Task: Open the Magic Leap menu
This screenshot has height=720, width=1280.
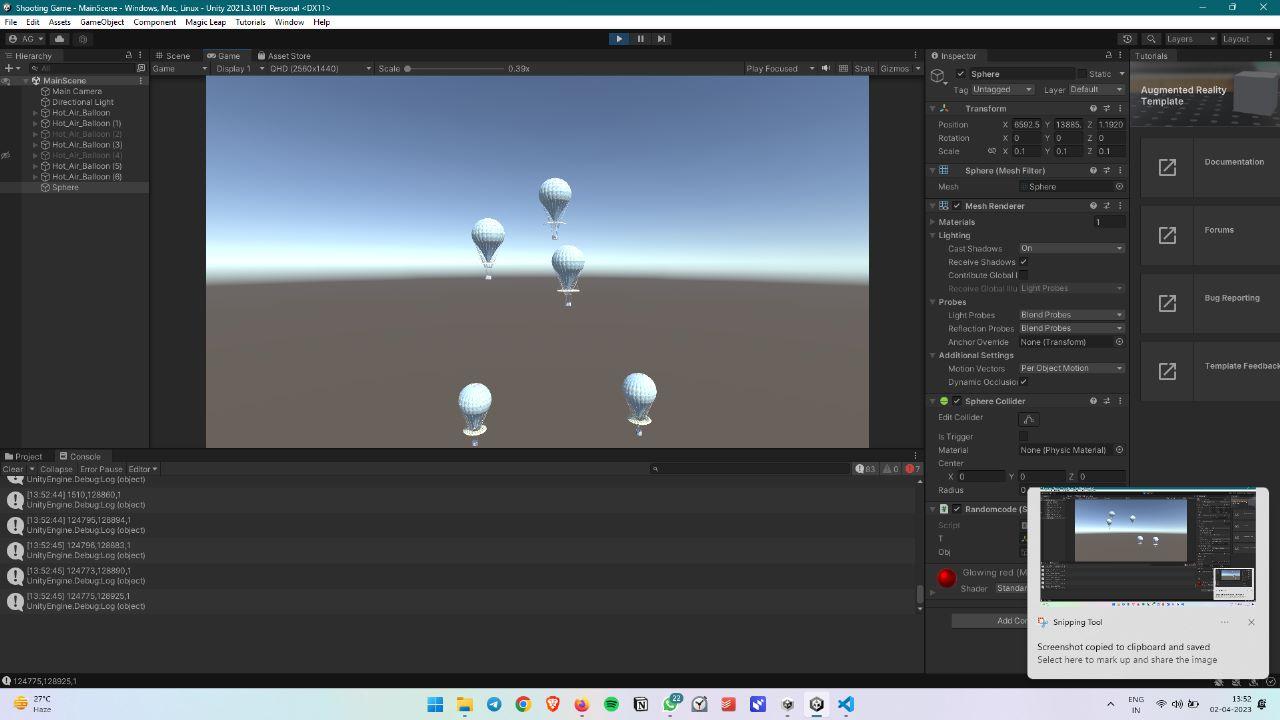Action: pyautogui.click(x=207, y=22)
